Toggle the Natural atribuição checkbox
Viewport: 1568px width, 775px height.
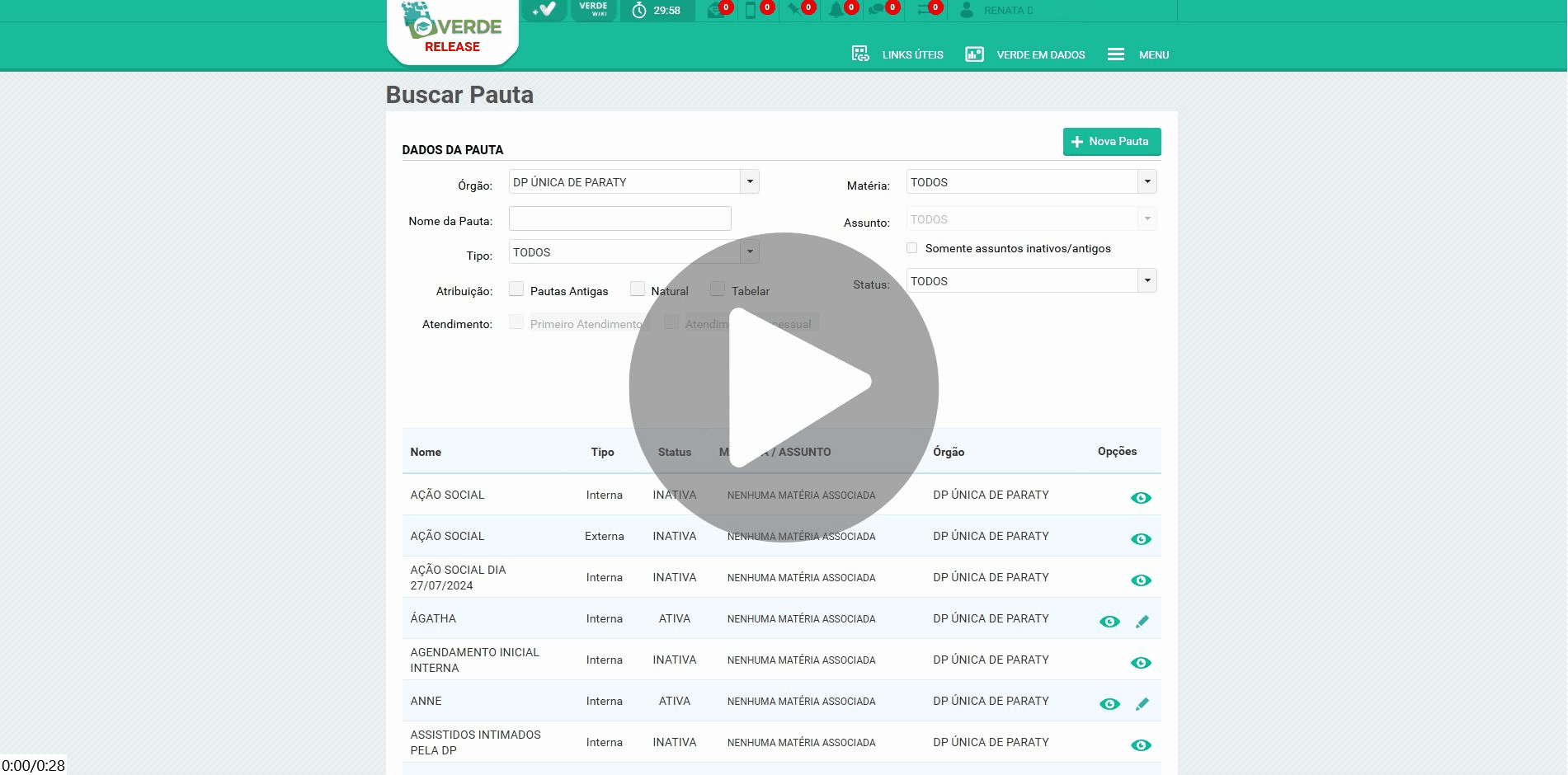tap(638, 289)
